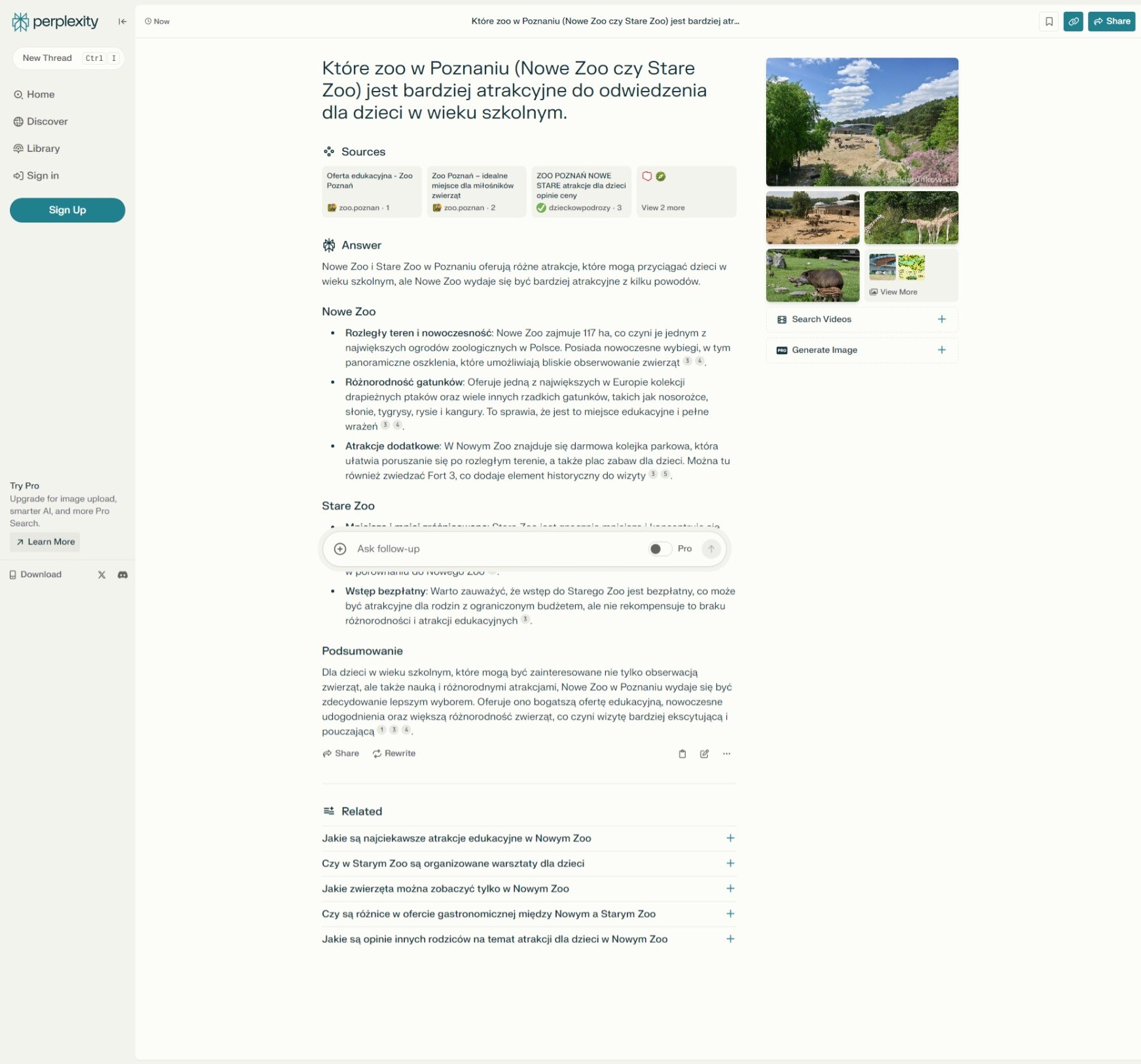Open large zoo landscape image

[862, 122]
